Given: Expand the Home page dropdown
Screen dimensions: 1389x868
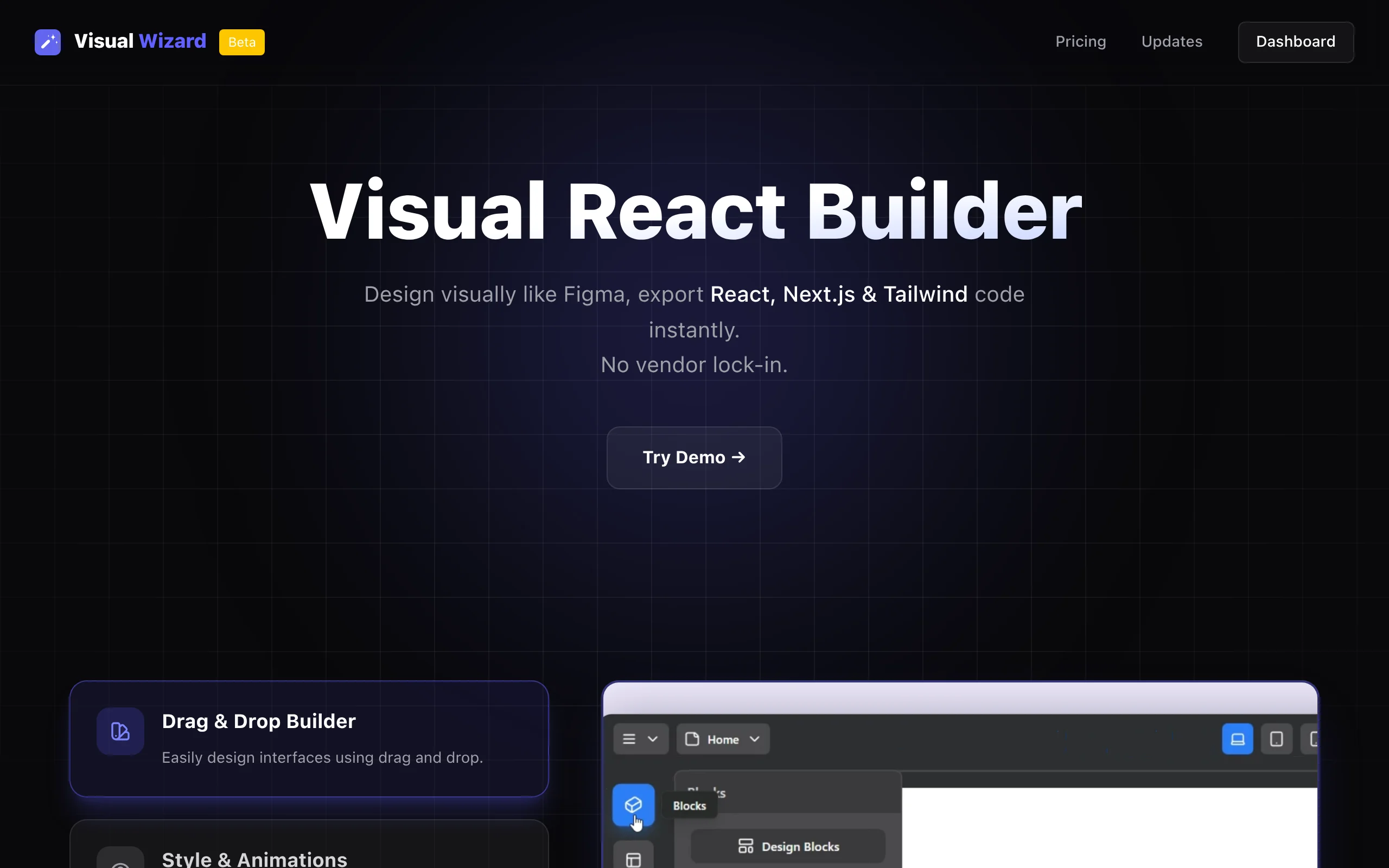Looking at the screenshot, I should tap(754, 739).
